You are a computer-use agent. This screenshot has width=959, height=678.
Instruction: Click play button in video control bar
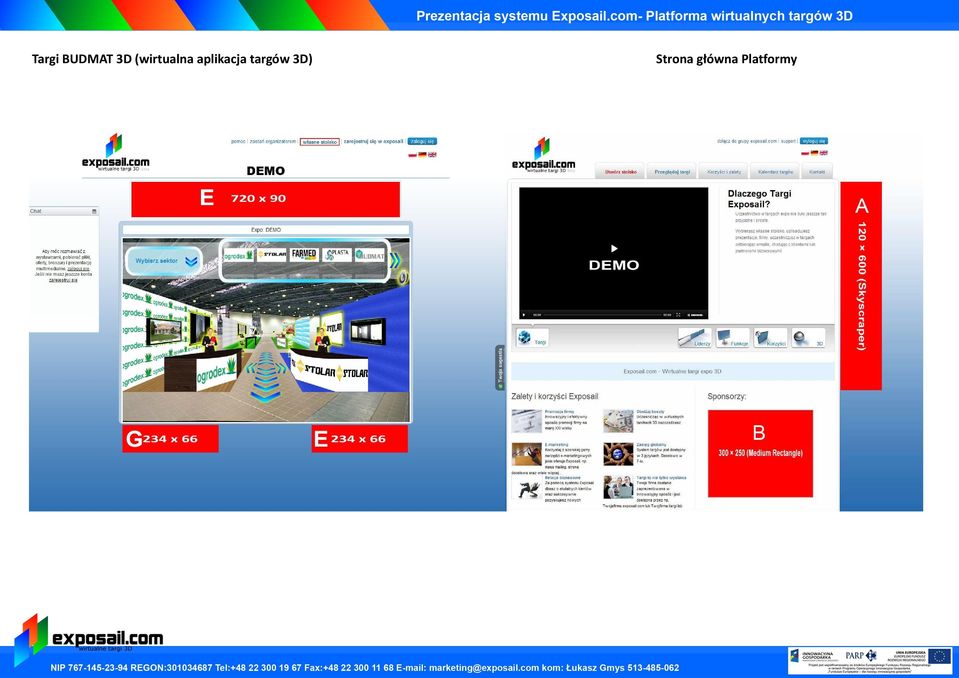pyautogui.click(x=524, y=315)
